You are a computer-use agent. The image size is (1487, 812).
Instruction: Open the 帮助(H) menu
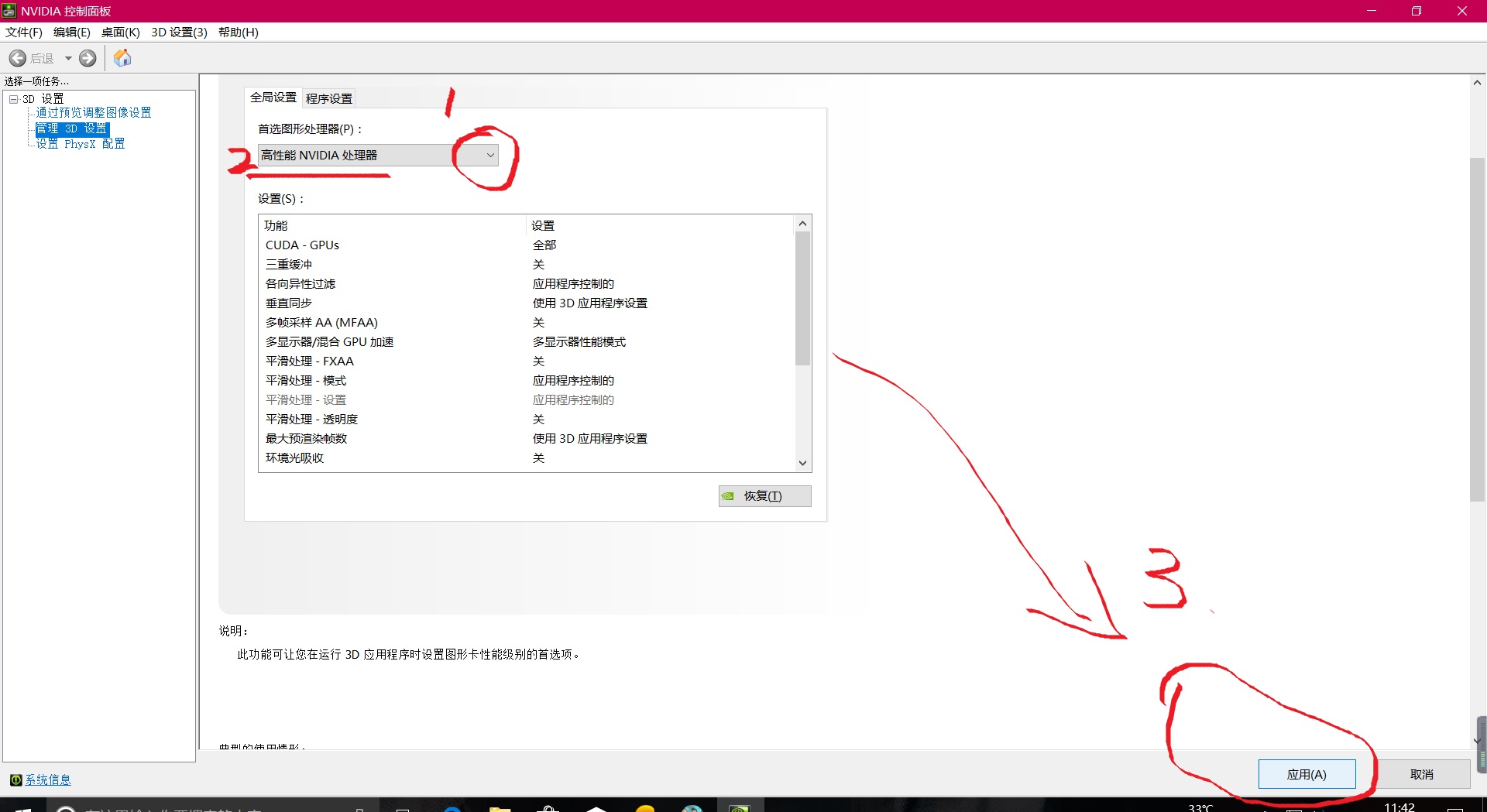coord(239,32)
